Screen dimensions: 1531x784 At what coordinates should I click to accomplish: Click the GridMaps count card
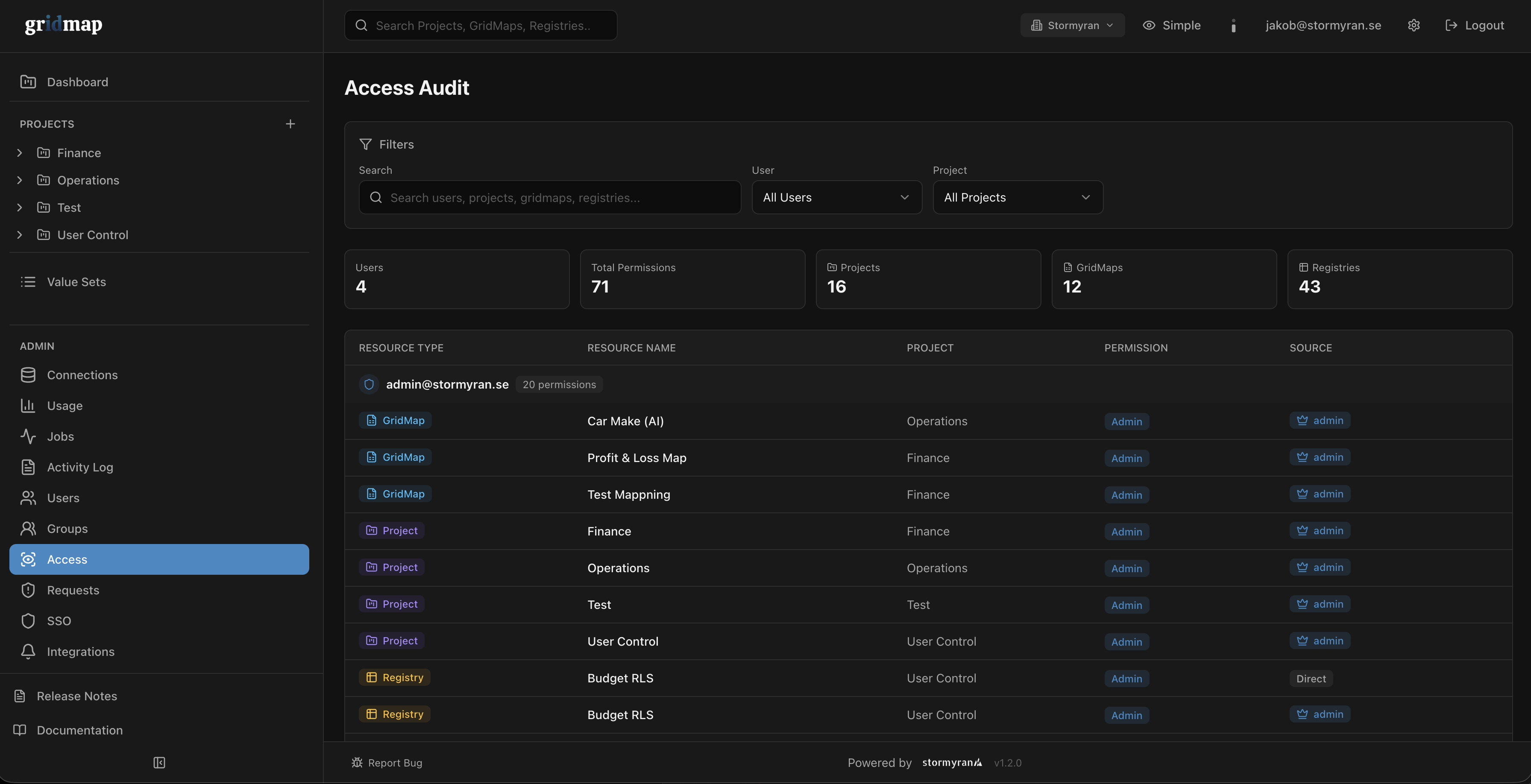(1164, 279)
